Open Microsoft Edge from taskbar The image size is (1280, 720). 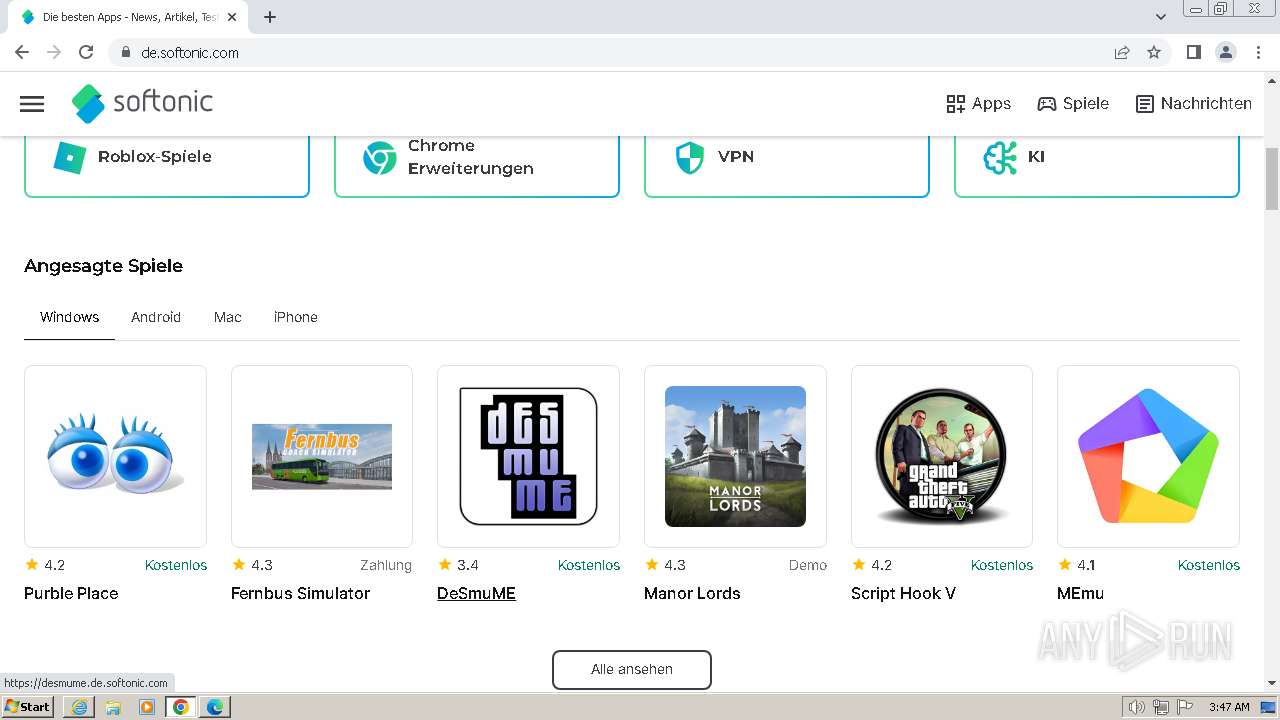click(x=215, y=707)
